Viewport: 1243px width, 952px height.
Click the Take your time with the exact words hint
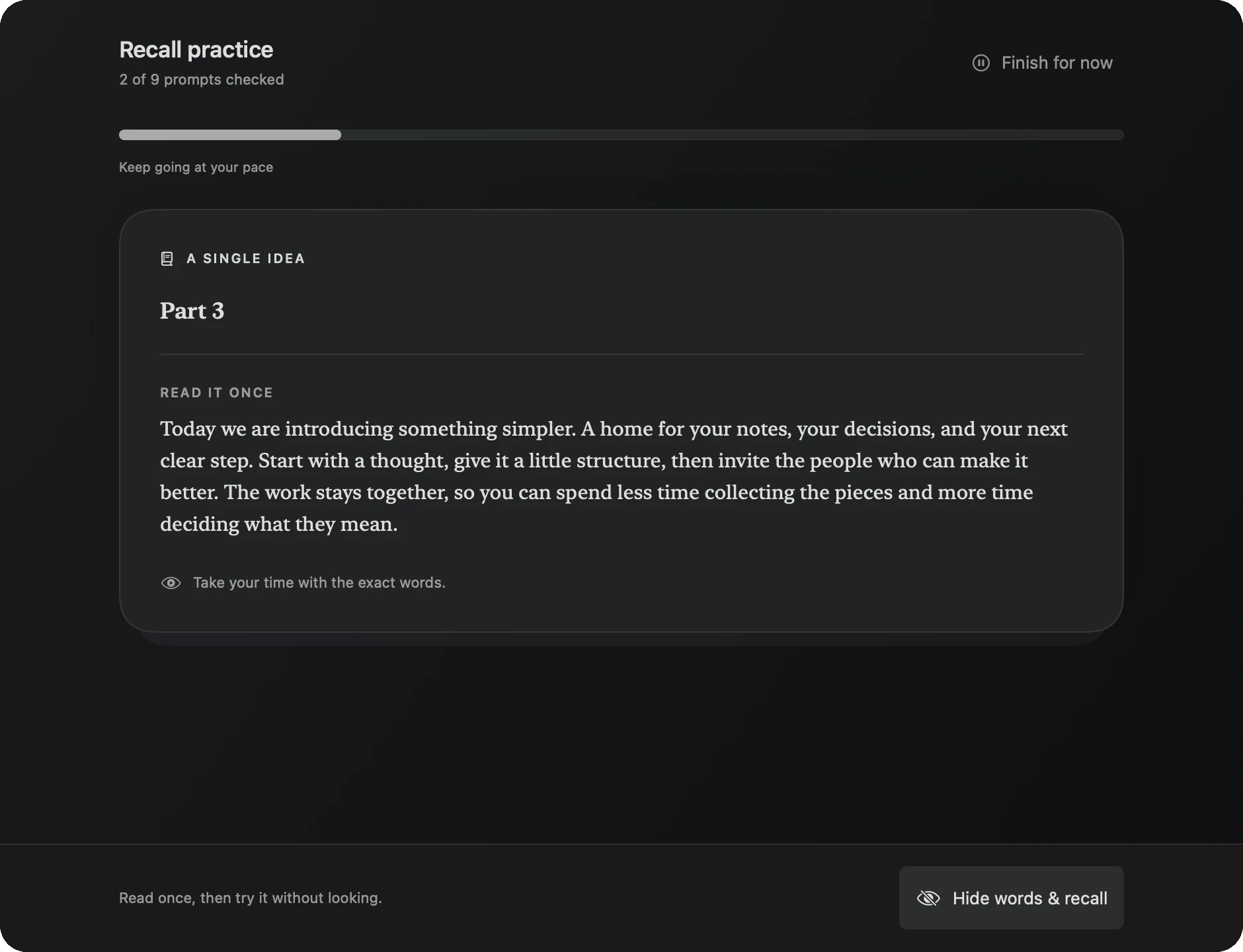[x=319, y=582]
